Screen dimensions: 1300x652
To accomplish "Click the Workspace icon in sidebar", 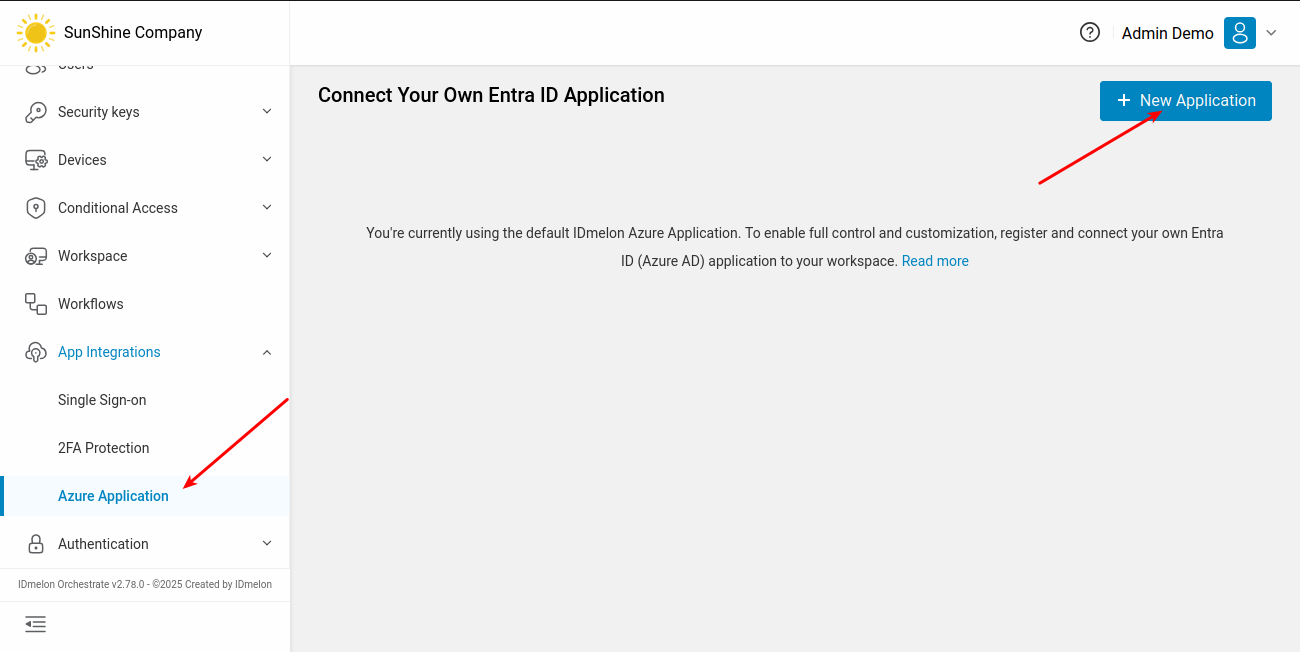I will click(x=36, y=256).
